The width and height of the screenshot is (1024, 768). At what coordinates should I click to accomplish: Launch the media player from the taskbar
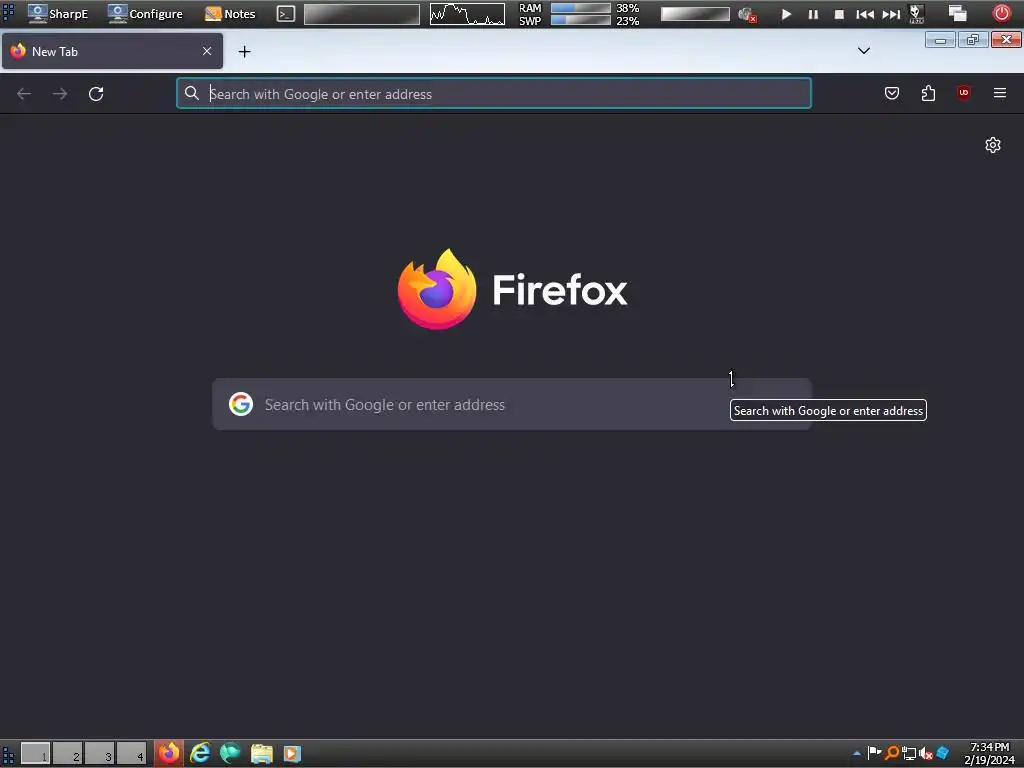click(x=292, y=754)
